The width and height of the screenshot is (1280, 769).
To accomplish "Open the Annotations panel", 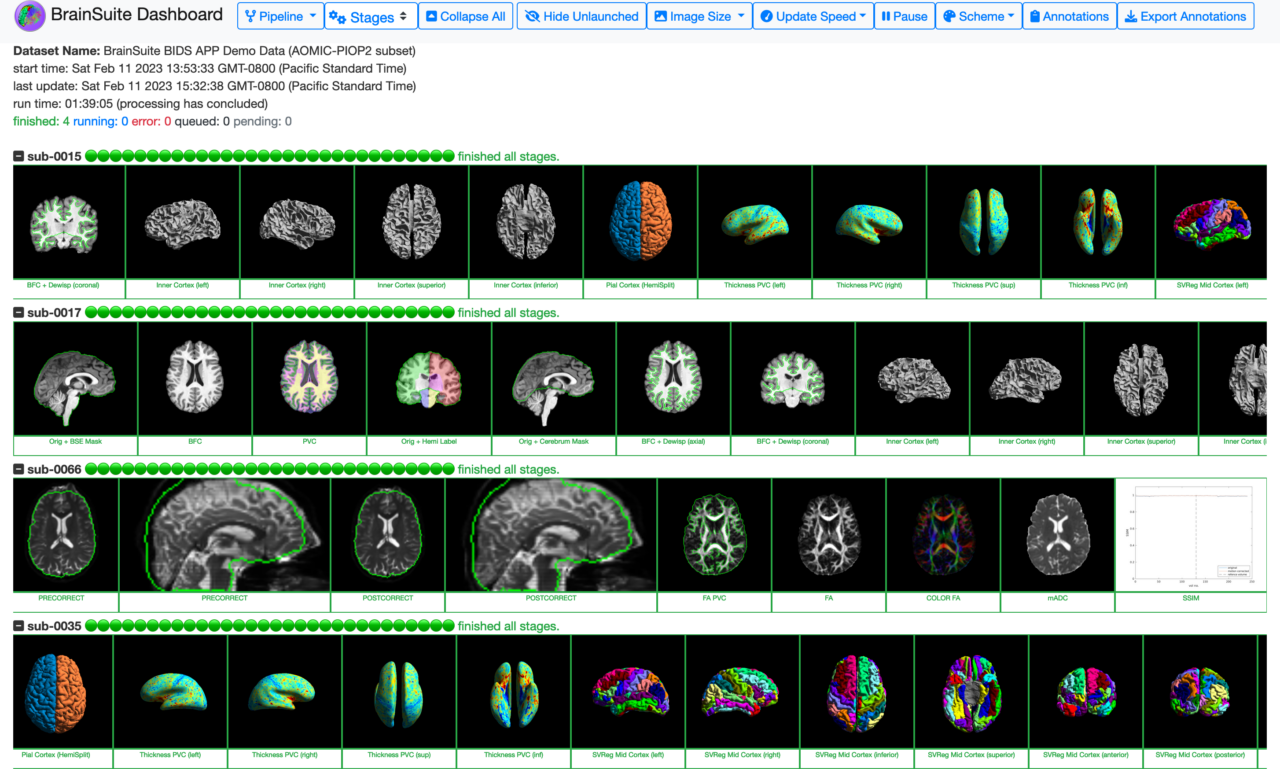I will pyautogui.click(x=1068, y=16).
